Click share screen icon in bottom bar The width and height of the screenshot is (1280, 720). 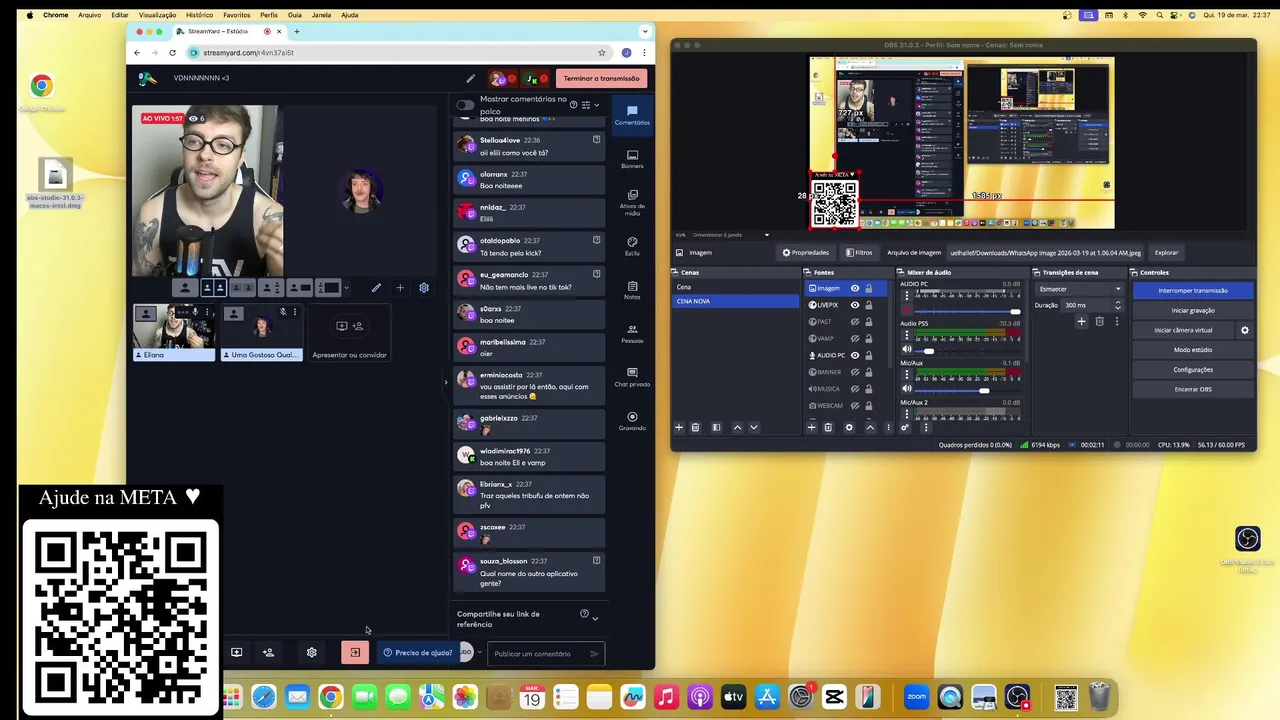(237, 653)
